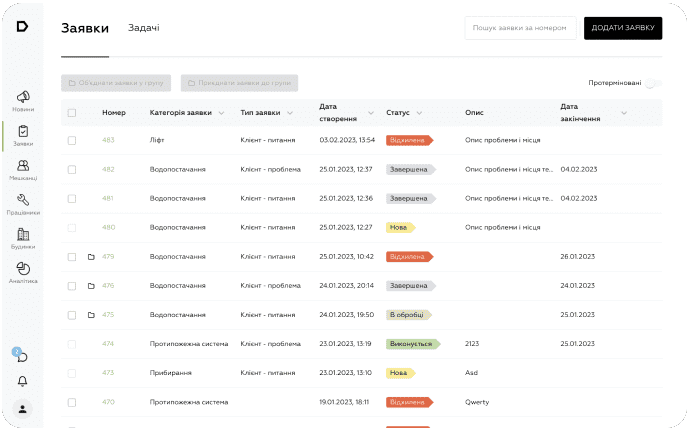The width and height of the screenshot is (691, 430).
Task: Click folder icon on request 479
Action: click(91, 257)
